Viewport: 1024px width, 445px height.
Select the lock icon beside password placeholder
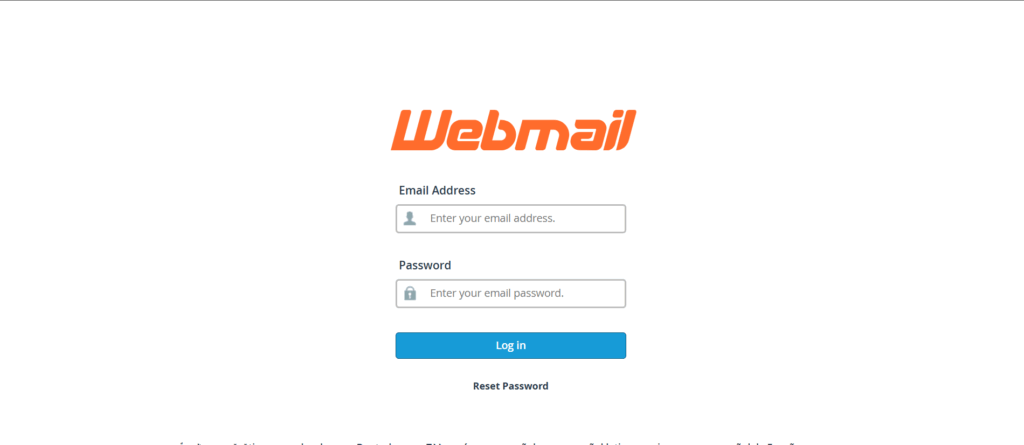(x=409, y=293)
